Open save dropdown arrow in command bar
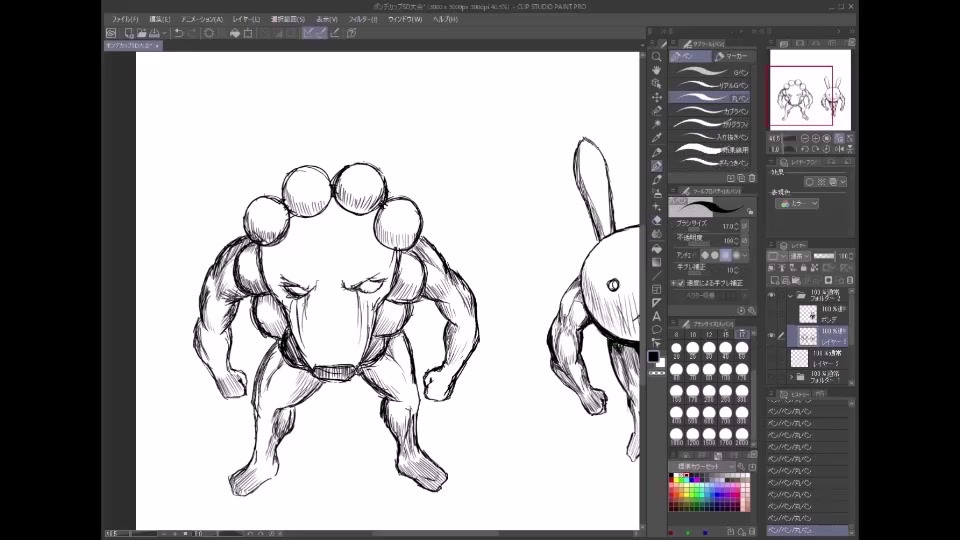 pyautogui.click(x=164, y=33)
